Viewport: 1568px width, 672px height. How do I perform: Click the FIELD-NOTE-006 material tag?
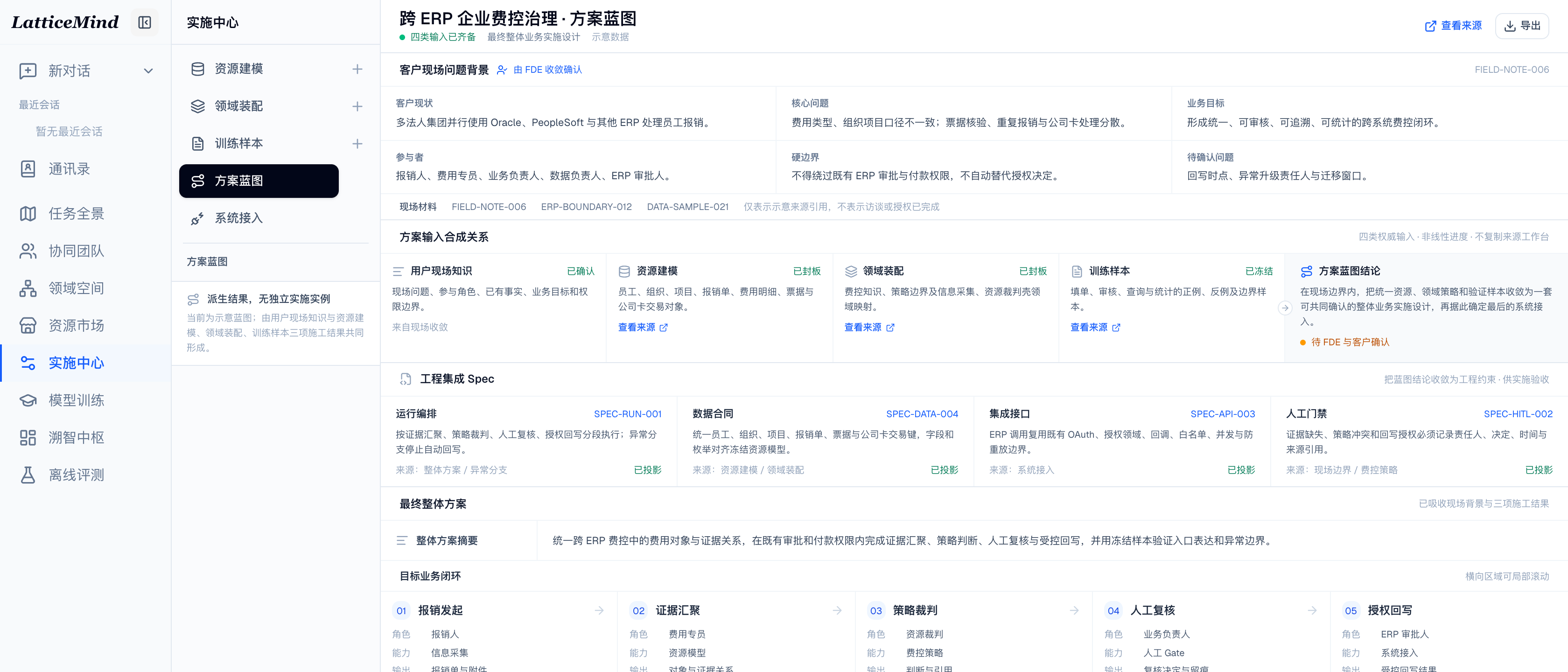(488, 207)
